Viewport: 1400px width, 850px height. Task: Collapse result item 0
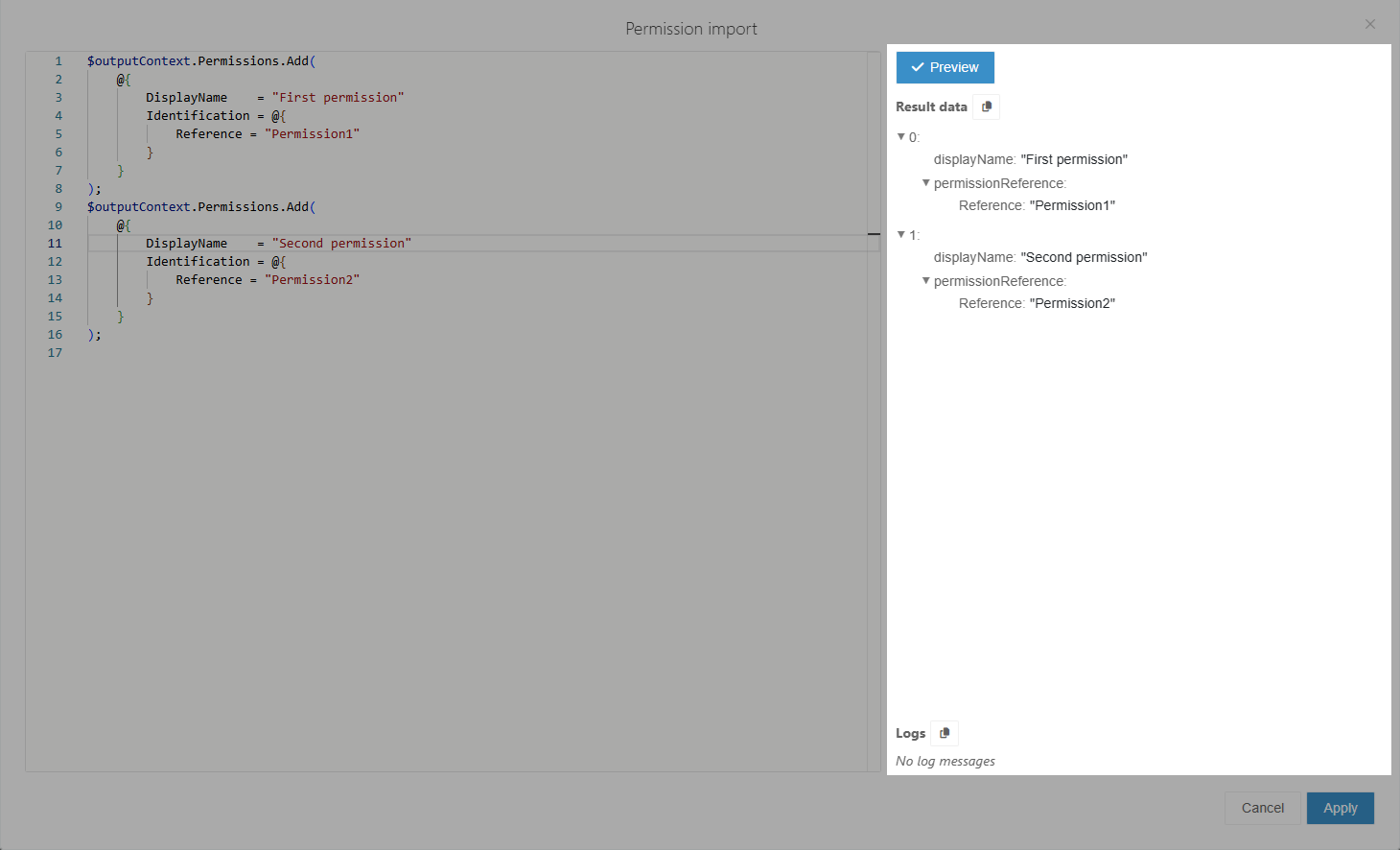901,137
